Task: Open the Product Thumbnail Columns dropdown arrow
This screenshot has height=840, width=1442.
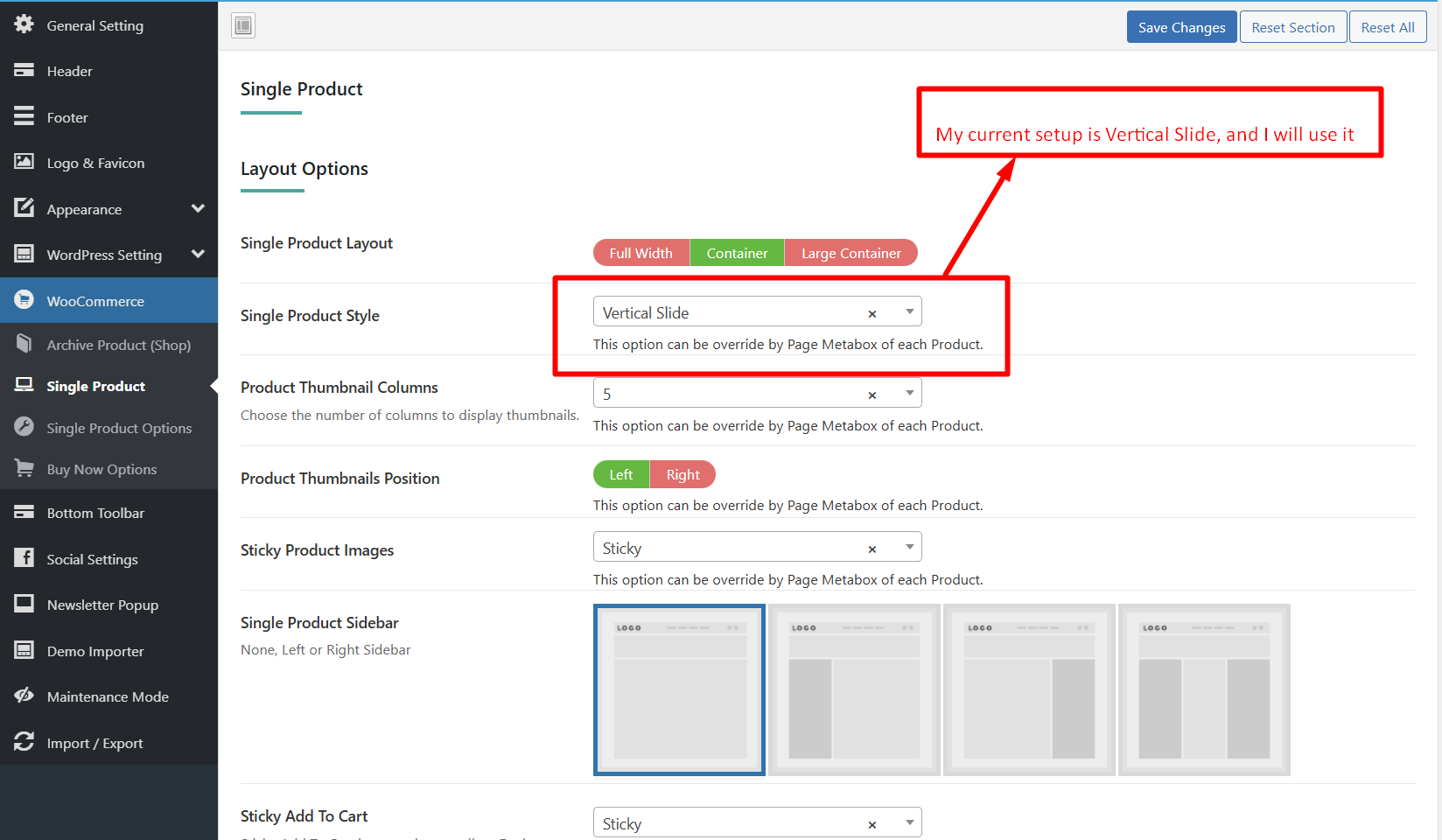Action: (910, 393)
